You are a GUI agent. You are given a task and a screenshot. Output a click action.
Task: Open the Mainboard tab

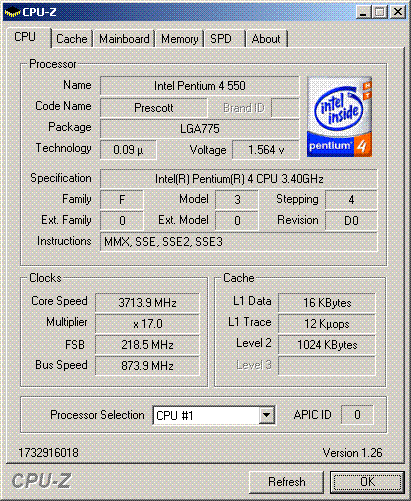124,39
